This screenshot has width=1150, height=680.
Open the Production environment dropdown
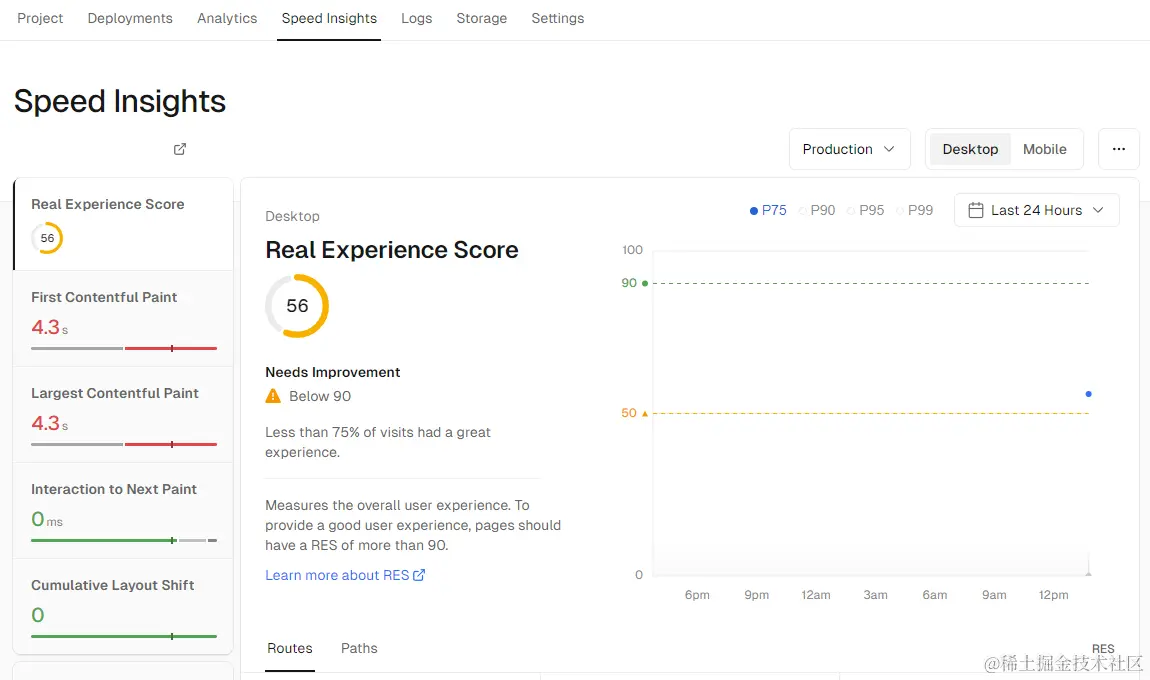[x=849, y=149]
